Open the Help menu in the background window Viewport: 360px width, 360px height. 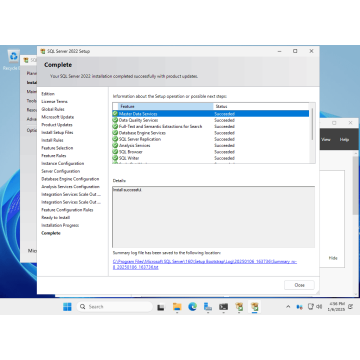coord(344,140)
